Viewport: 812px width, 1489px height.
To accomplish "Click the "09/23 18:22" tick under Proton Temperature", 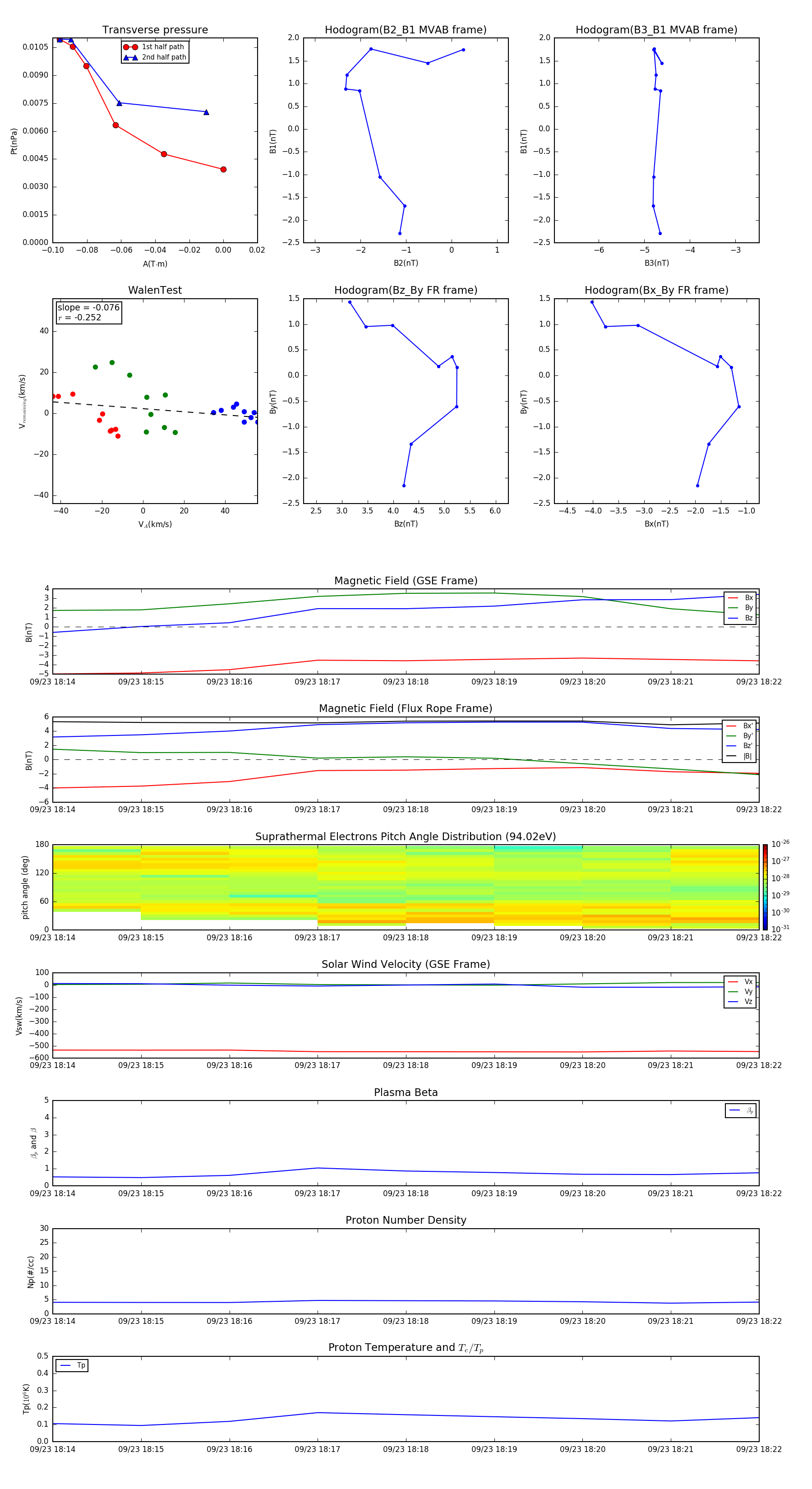I will click(758, 1449).
